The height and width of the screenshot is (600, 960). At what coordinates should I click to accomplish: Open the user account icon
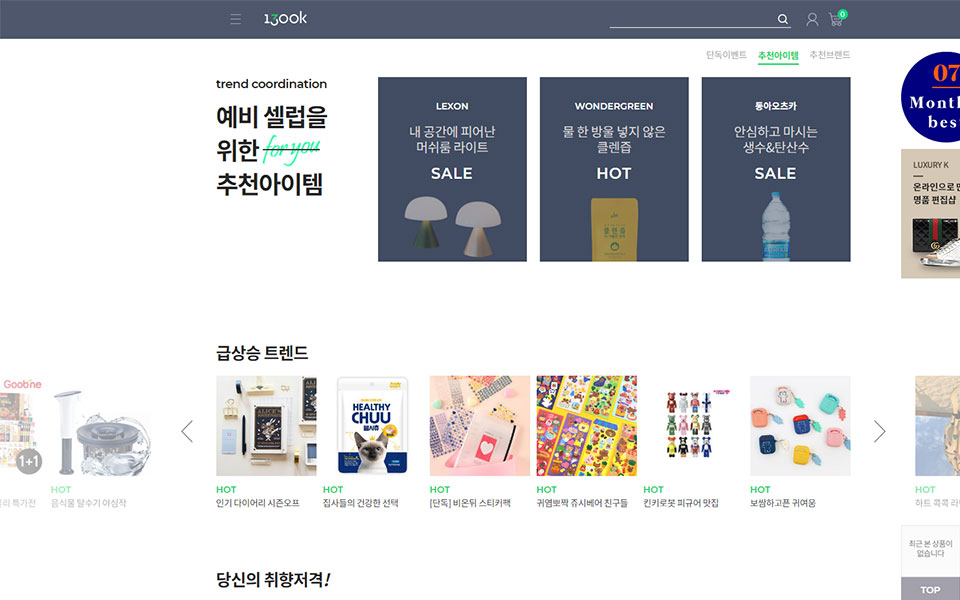(812, 20)
